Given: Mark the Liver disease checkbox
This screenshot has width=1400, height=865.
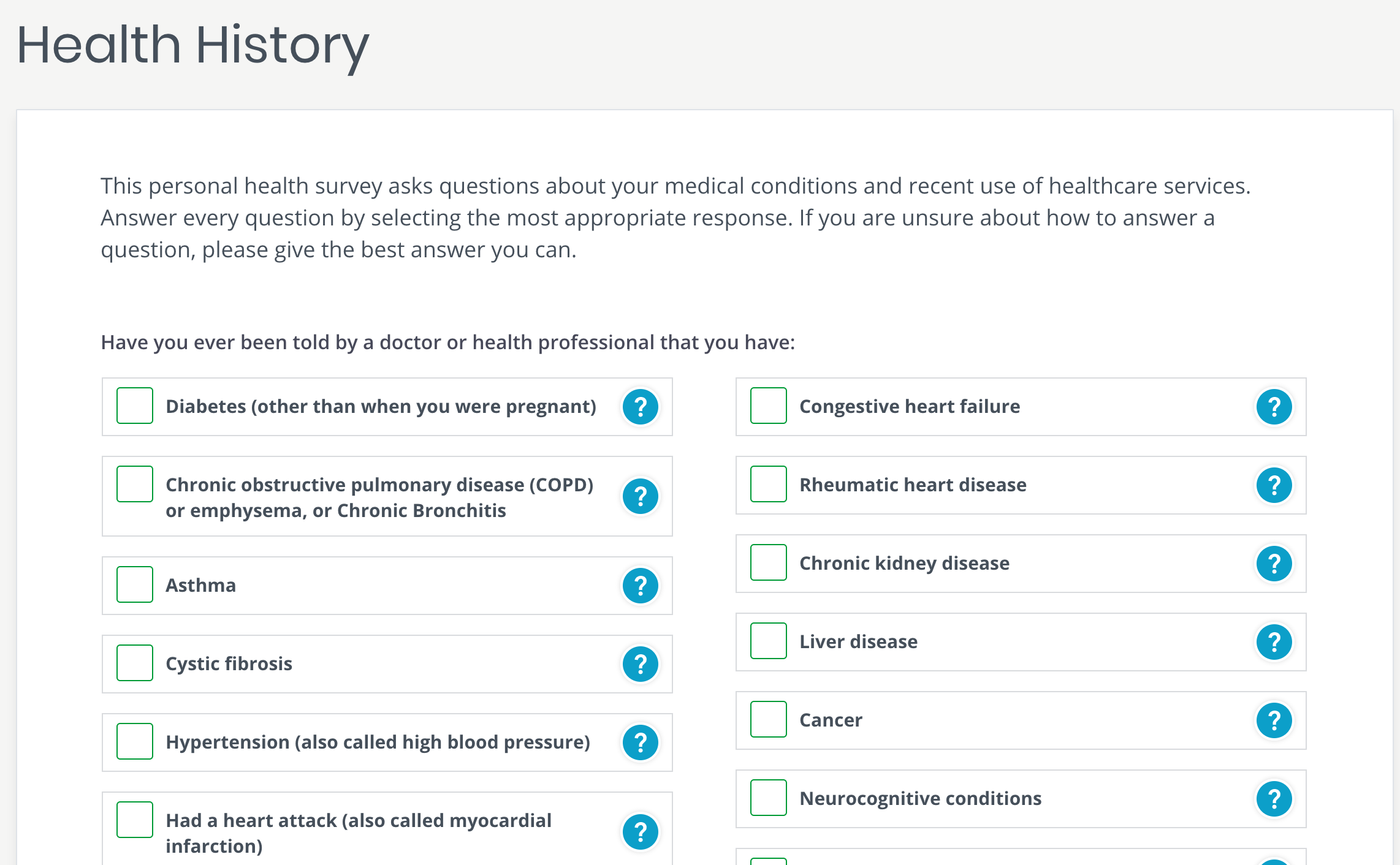Looking at the screenshot, I should [769, 641].
